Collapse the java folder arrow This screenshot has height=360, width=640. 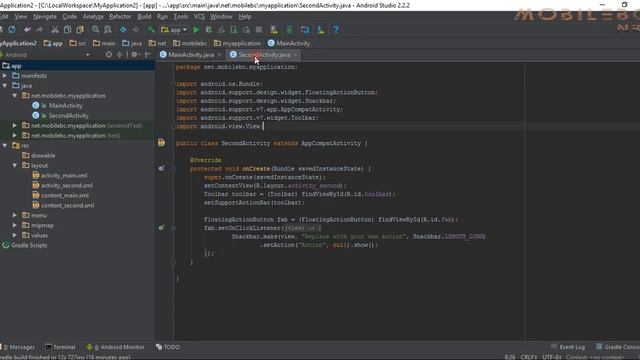5,86
